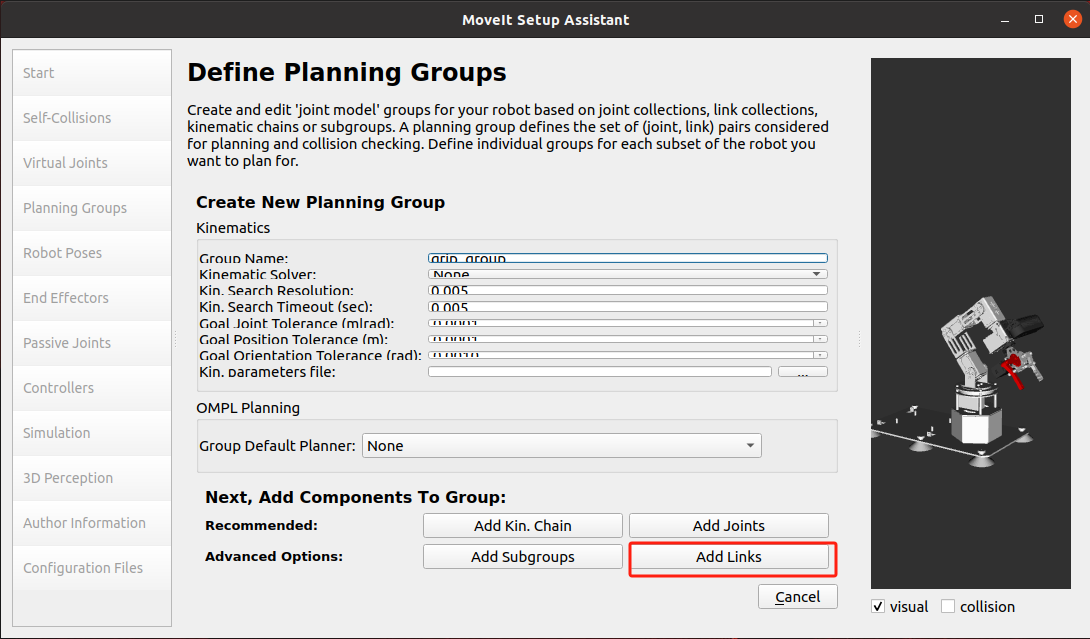This screenshot has width=1090, height=639.
Task: Close the MoveIt Setup Assistant window
Action: click(1073, 19)
